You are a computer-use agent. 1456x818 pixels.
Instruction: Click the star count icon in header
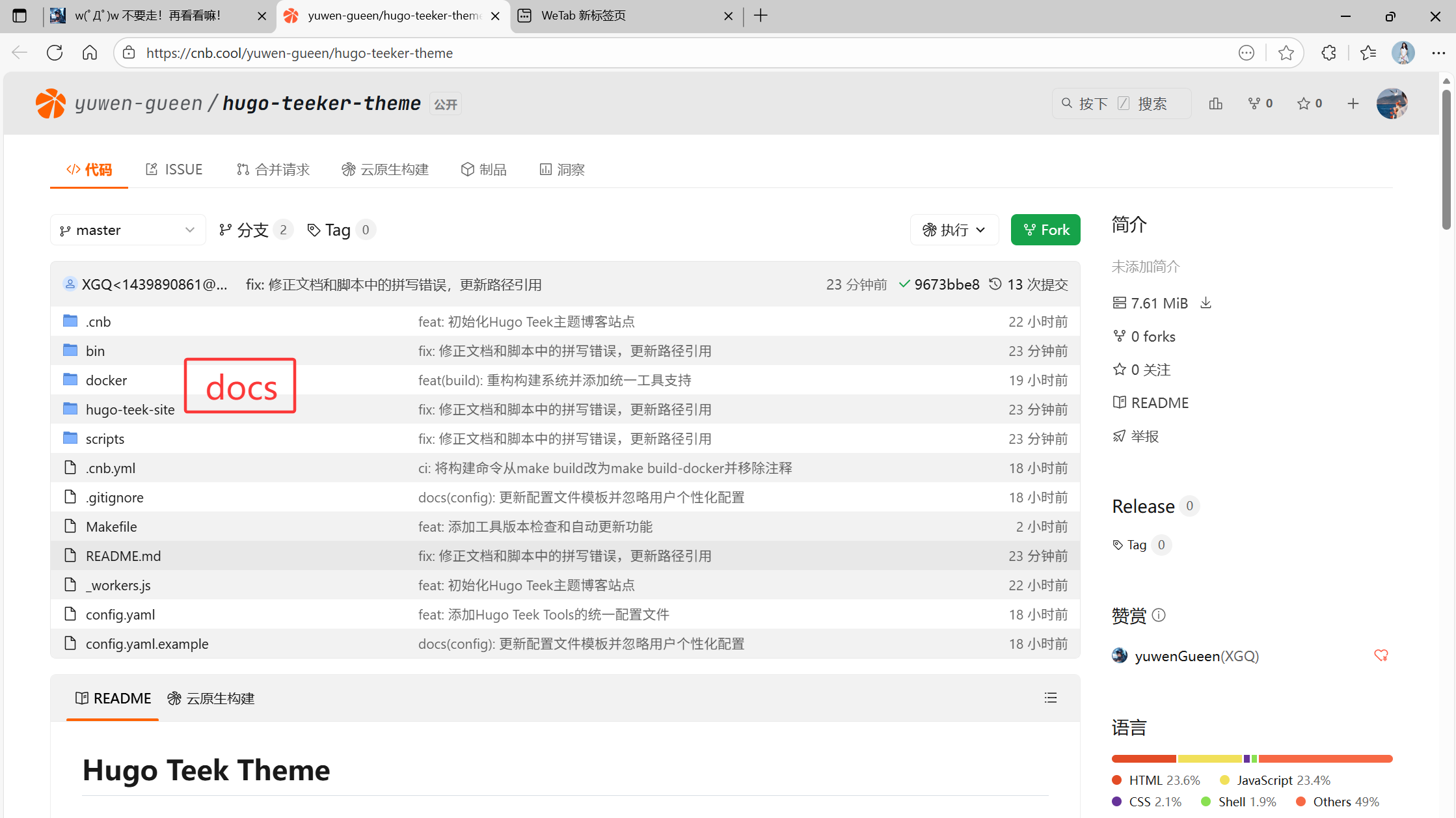point(1303,103)
